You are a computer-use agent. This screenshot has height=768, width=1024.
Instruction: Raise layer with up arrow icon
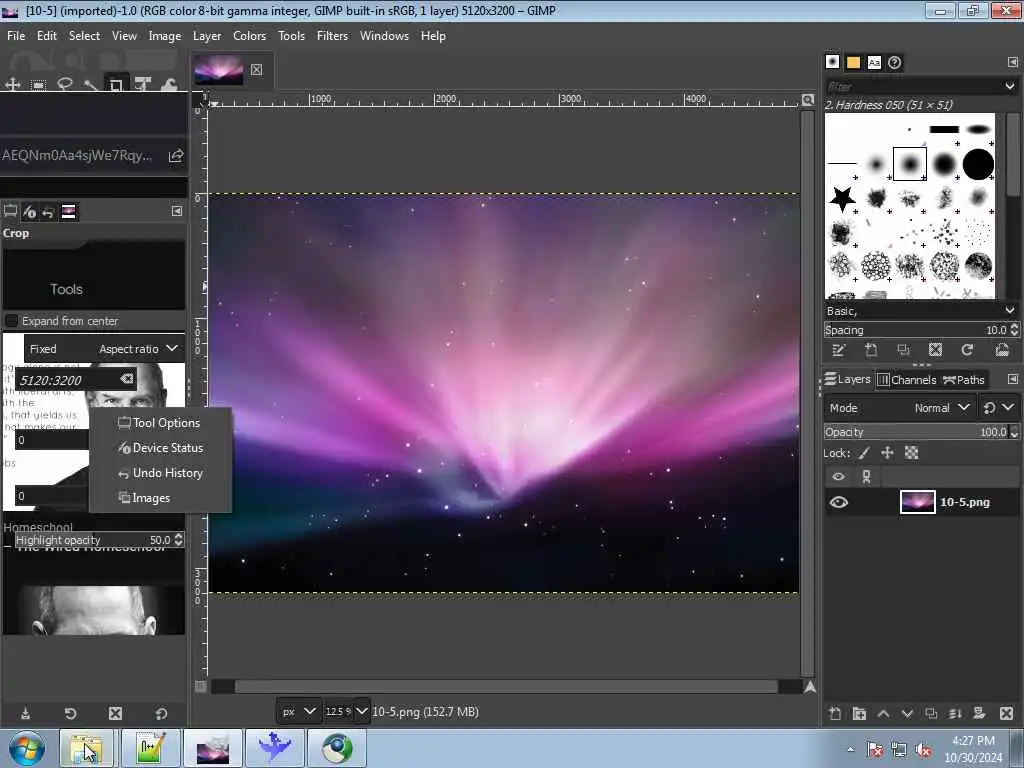884,714
